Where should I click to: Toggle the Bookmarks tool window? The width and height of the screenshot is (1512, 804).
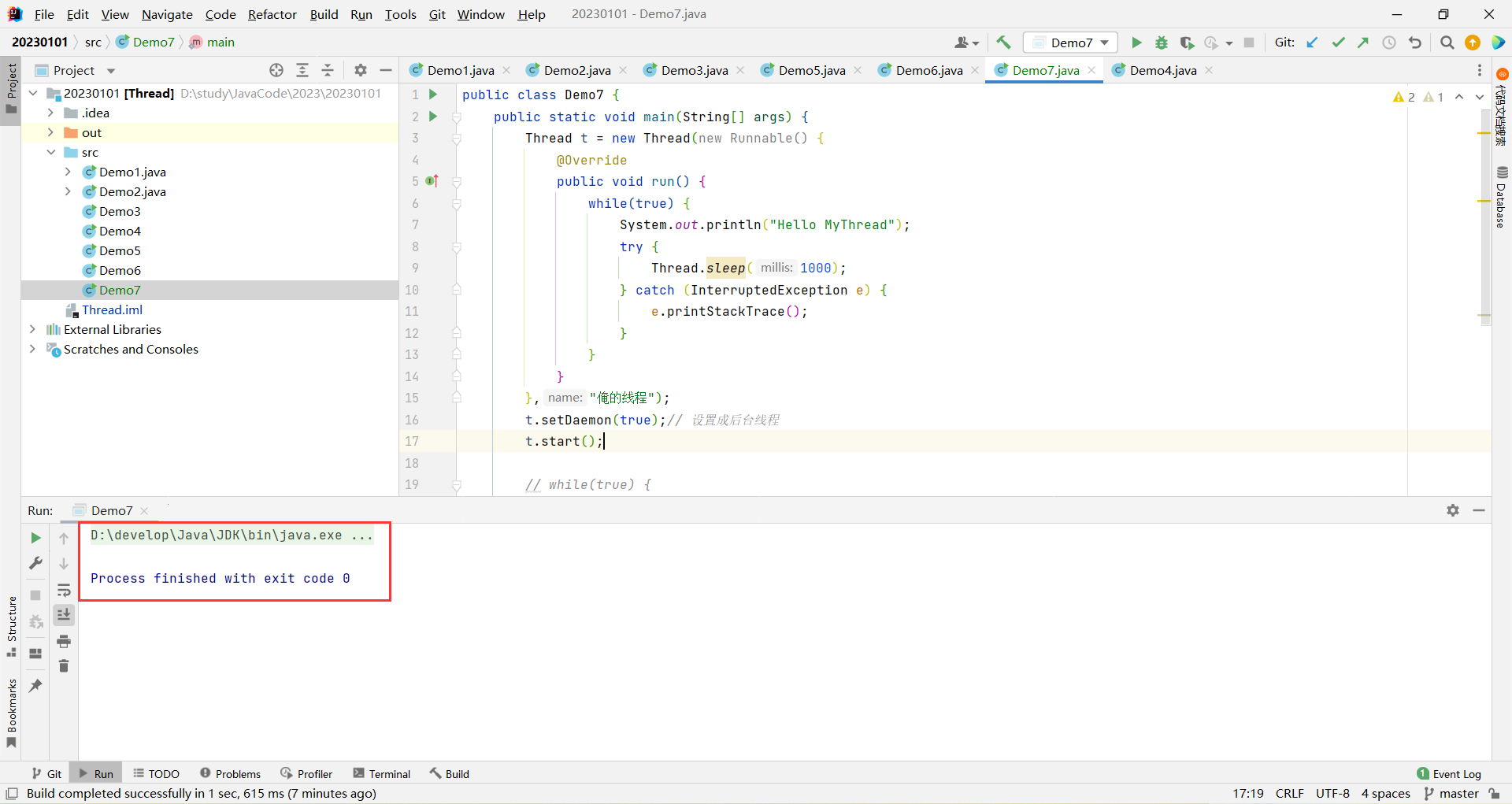11,713
